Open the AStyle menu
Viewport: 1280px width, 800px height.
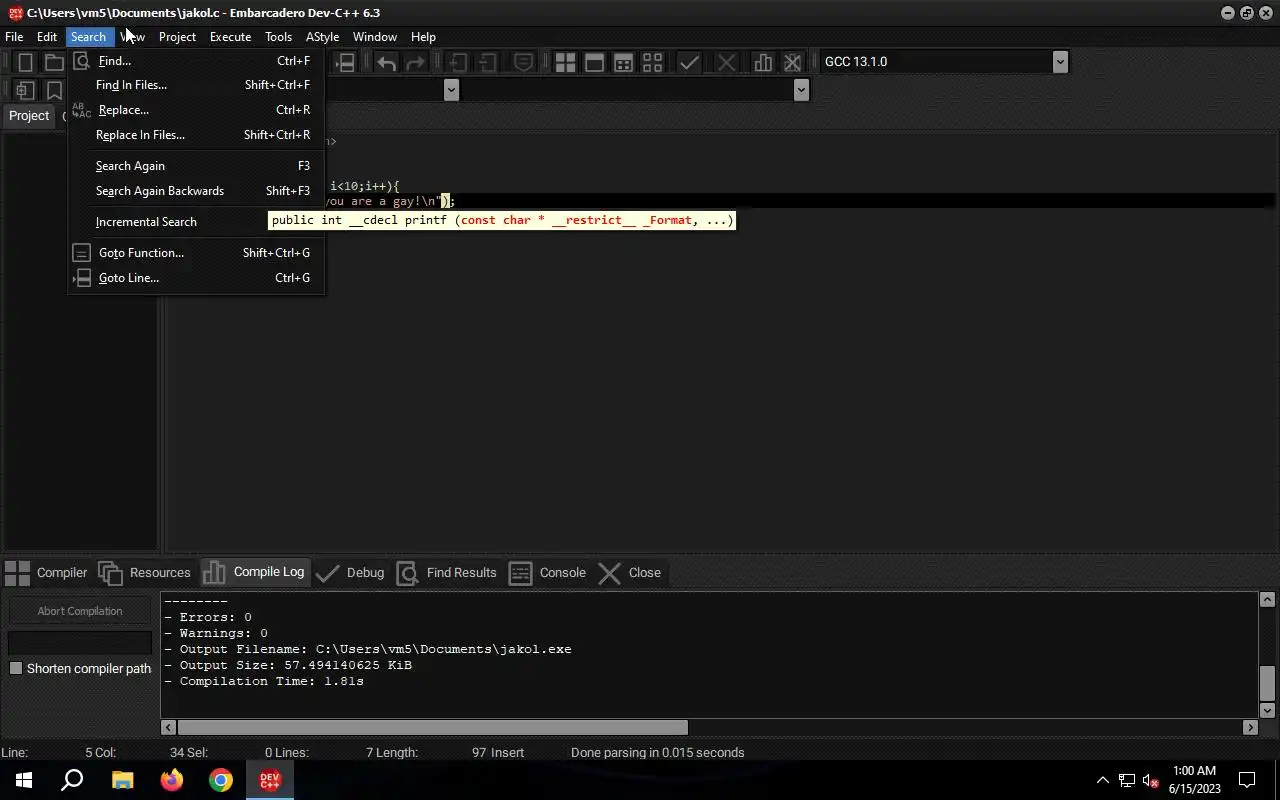coord(322,37)
